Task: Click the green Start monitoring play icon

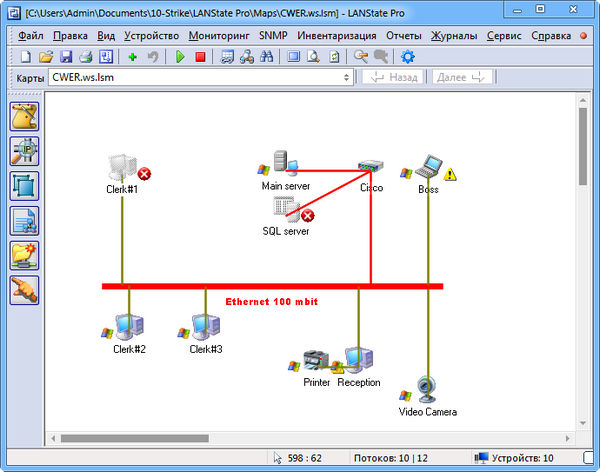Action: tap(180, 57)
